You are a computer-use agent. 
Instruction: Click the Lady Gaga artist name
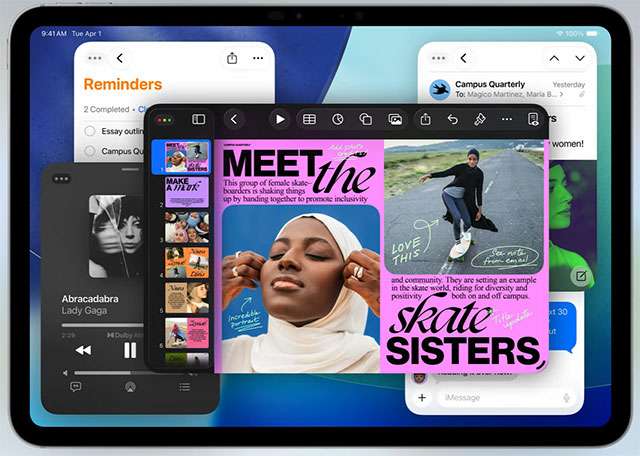84,311
